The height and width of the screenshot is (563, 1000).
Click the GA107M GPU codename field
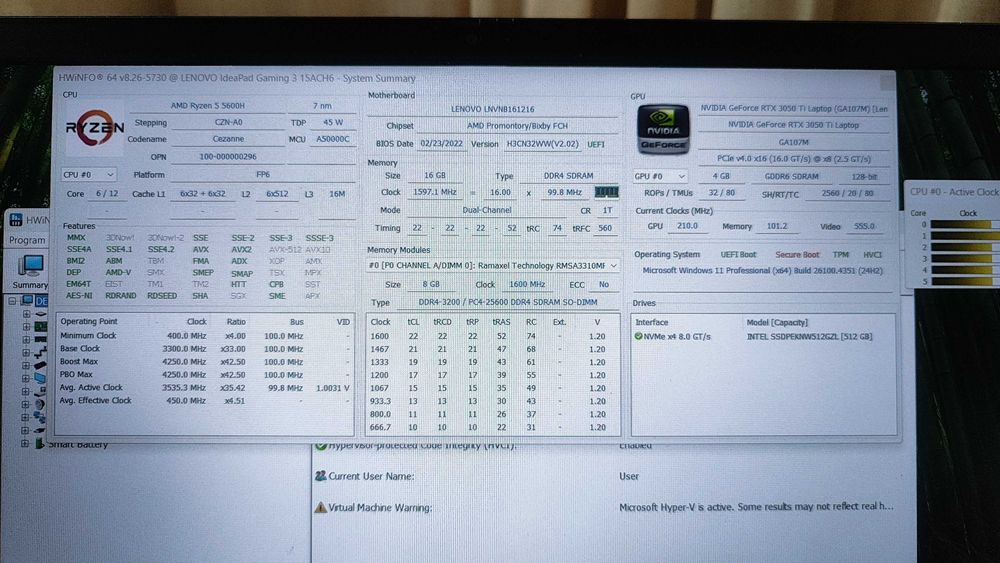coord(793,142)
